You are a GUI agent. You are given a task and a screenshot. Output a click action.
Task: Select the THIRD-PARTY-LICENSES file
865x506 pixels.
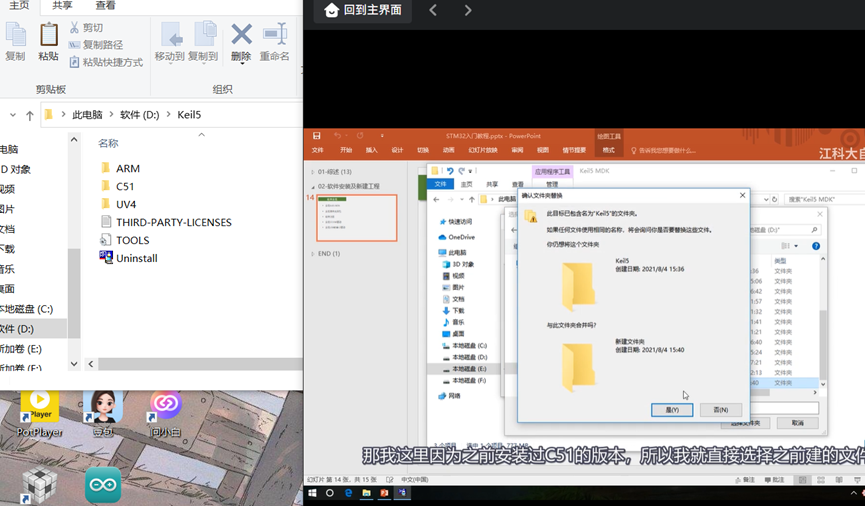pos(166,222)
